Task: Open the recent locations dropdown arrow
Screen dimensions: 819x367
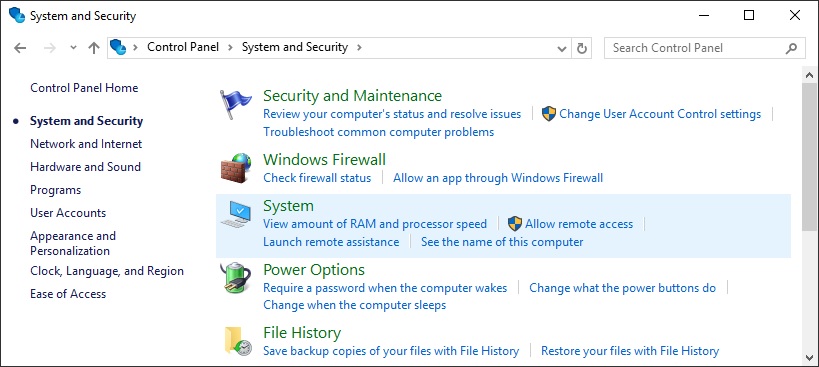Action: [x=73, y=48]
